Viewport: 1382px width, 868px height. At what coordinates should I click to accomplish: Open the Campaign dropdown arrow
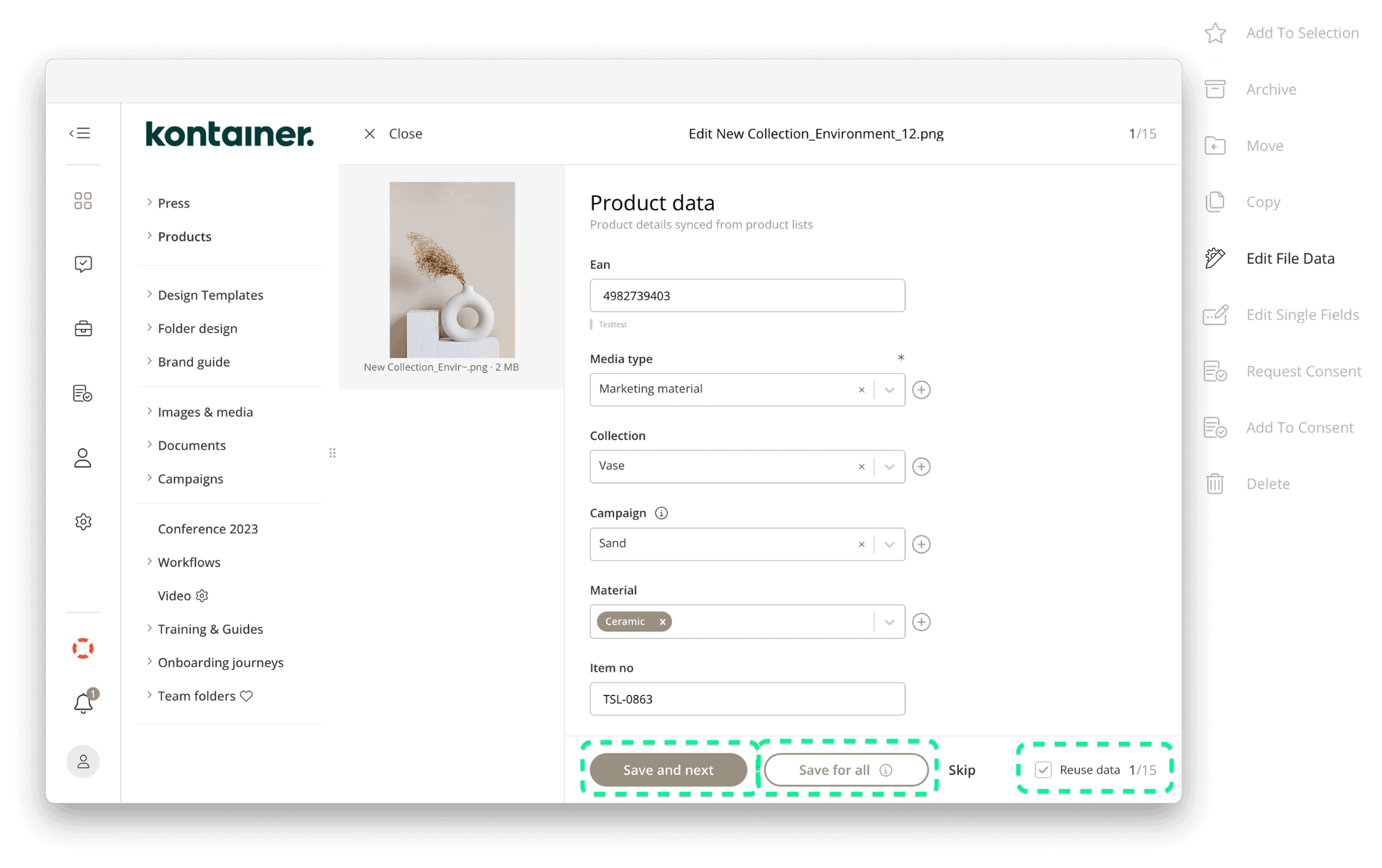tap(889, 544)
